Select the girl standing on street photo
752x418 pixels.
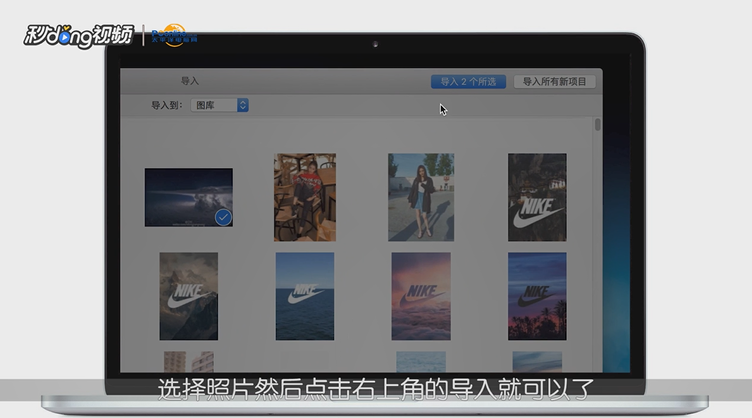[x=421, y=197]
